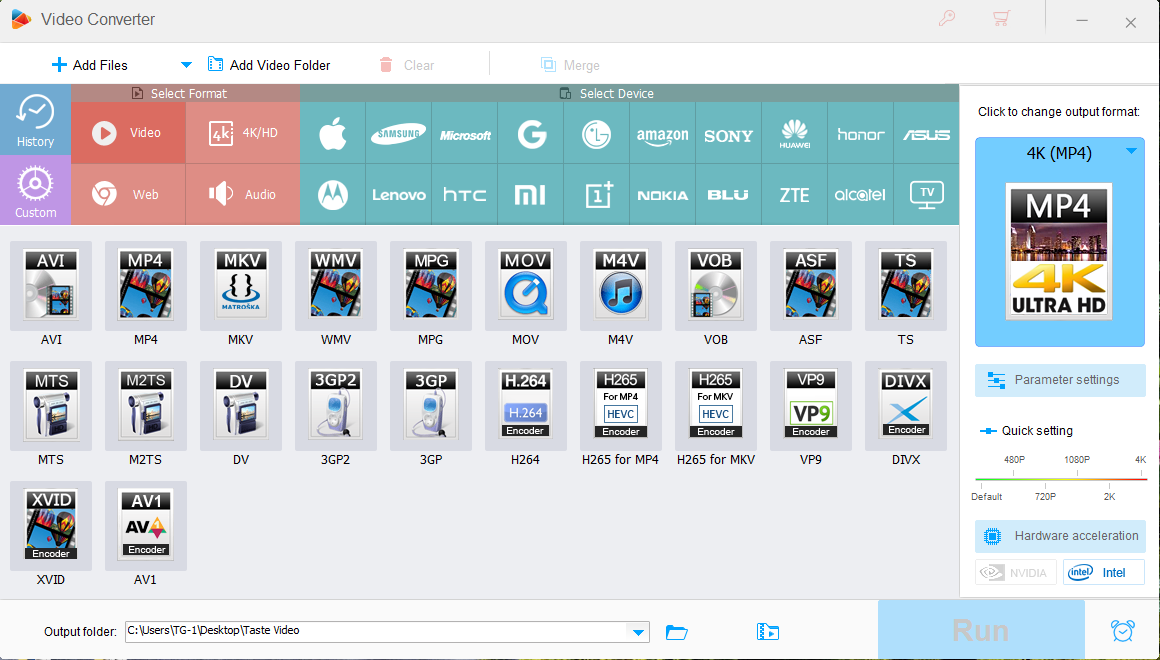Select H265 for MKV encoder

(715, 405)
